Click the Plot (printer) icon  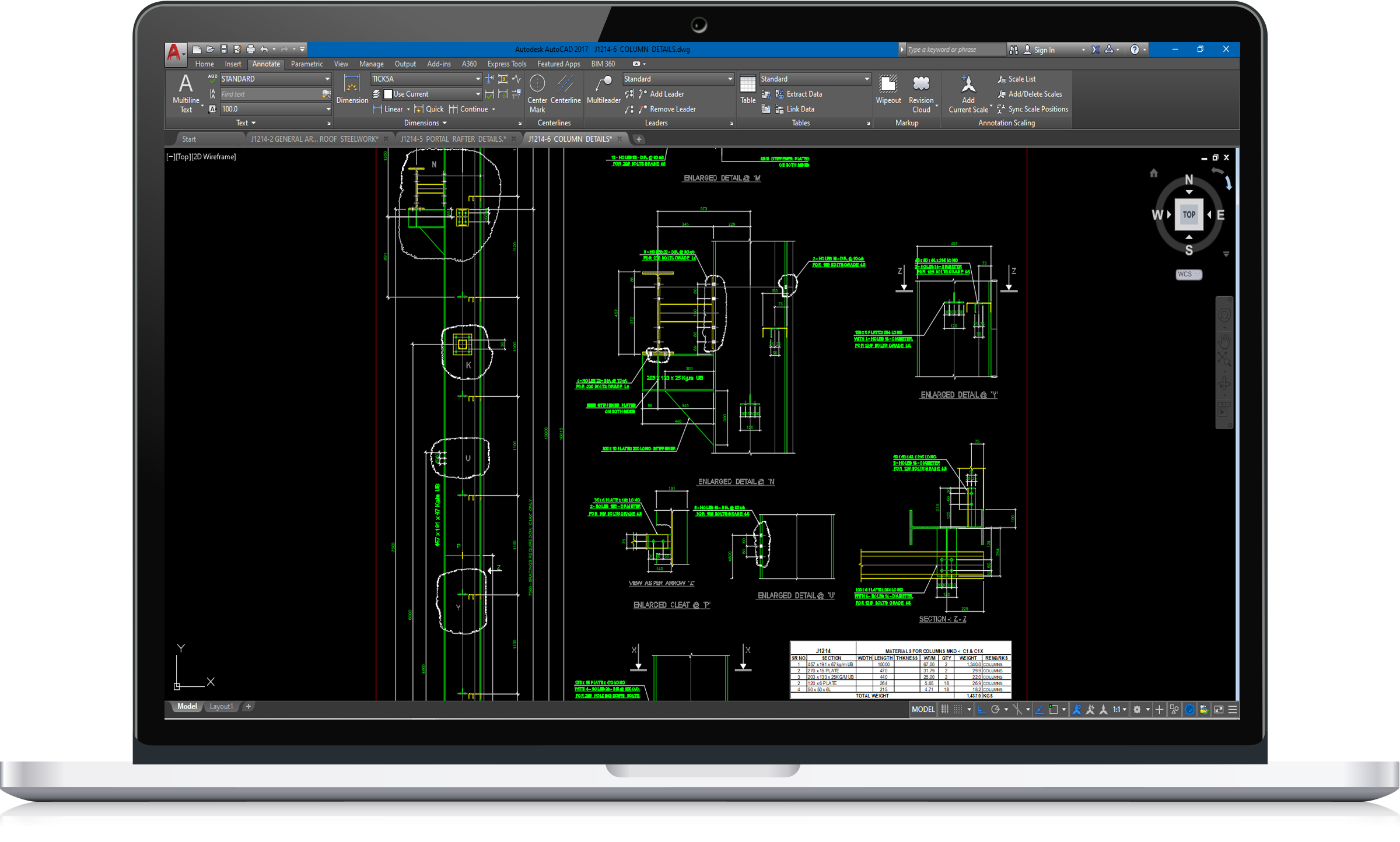click(251, 50)
